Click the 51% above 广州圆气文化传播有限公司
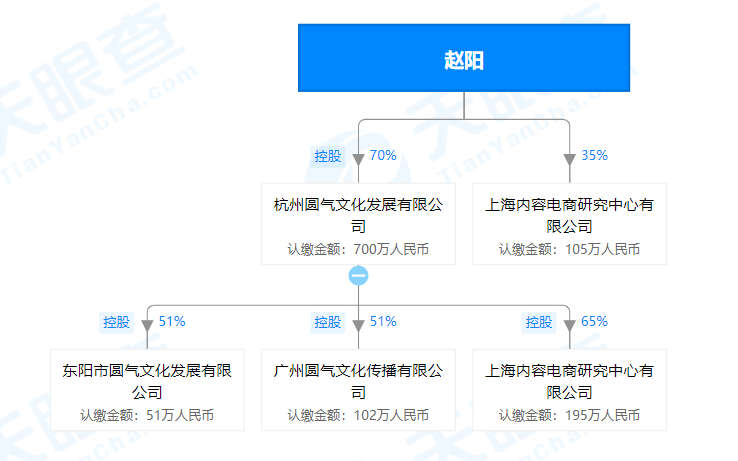Viewport: 738px width, 461px height. (383, 322)
